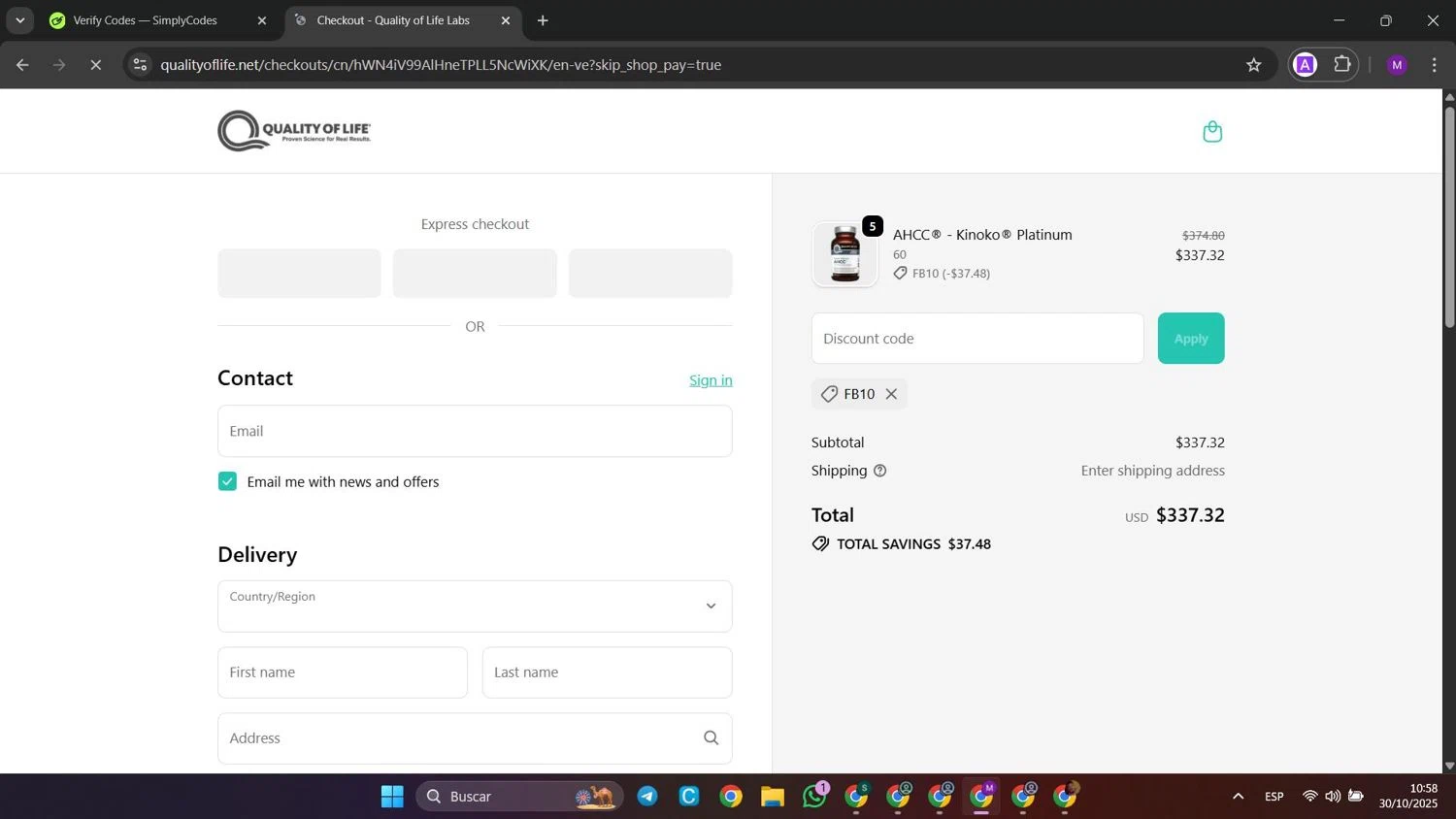
Task: Open a new browser tab
Action: (543, 20)
